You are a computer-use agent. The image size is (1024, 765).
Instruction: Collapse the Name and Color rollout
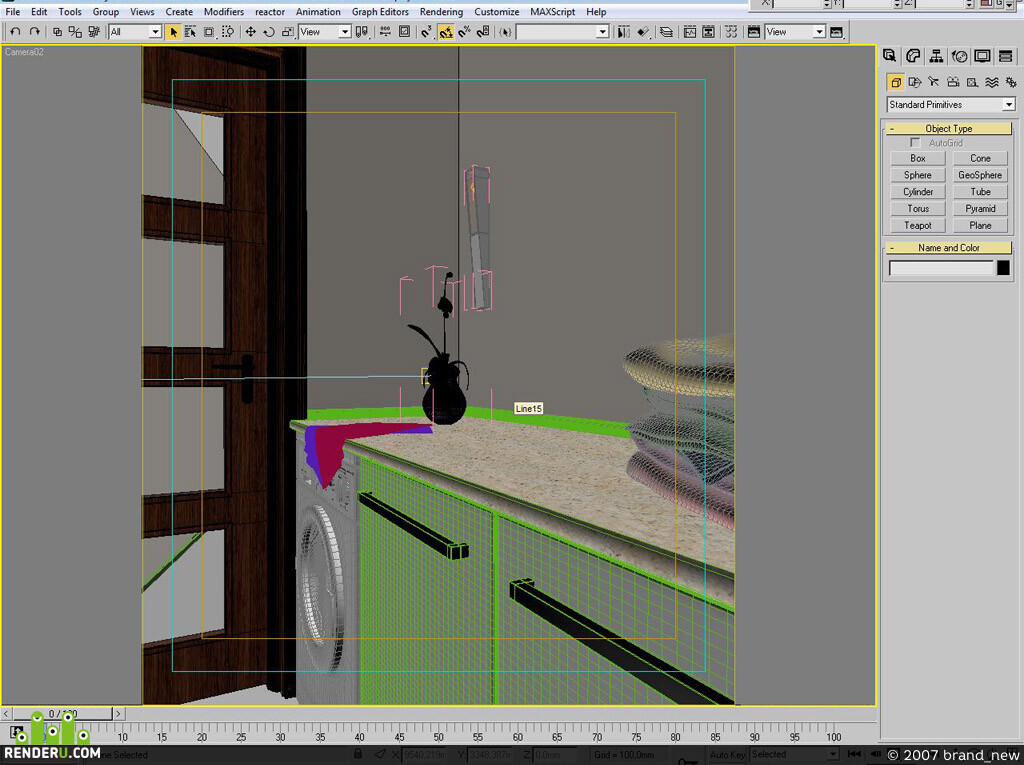coord(948,248)
